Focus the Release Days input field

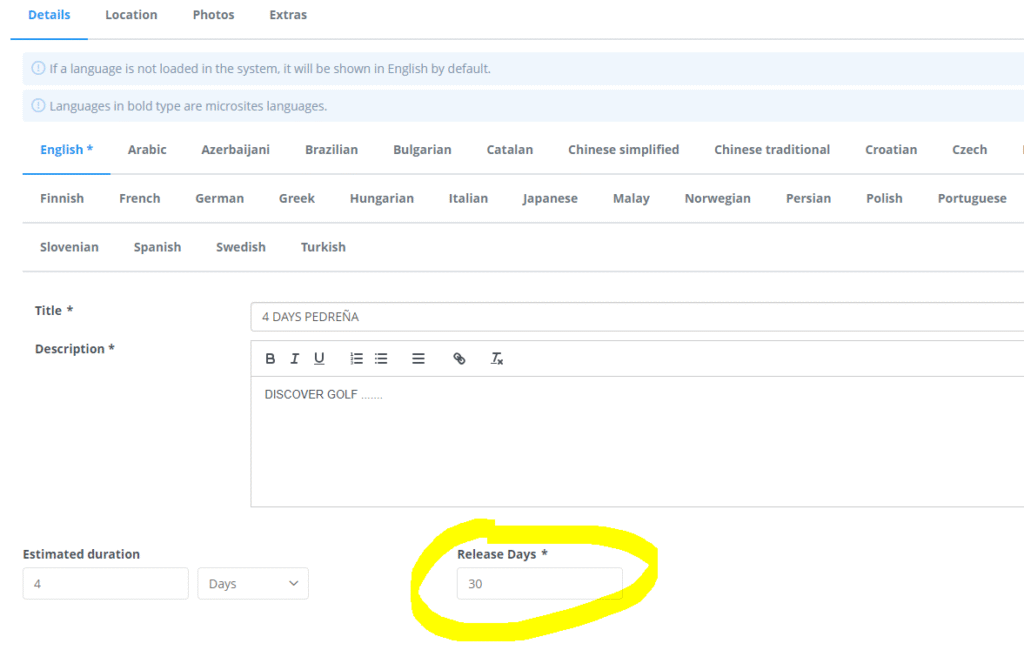pyautogui.click(x=539, y=584)
